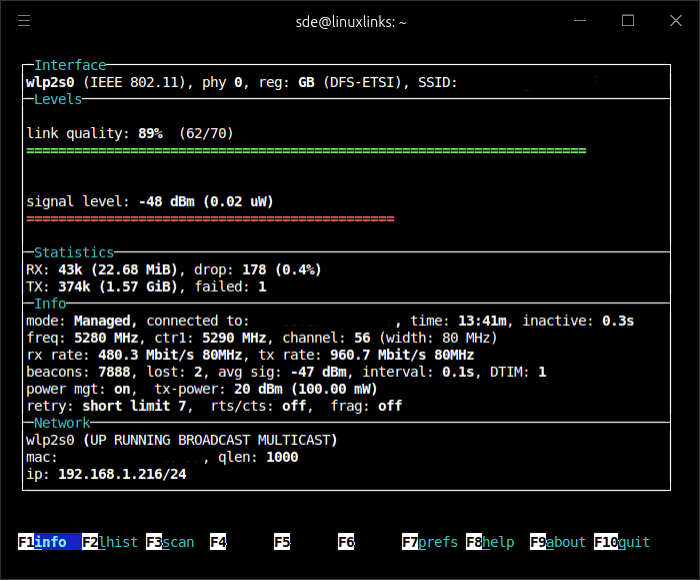Click avg sig -47 dBm value
This screenshot has height=580, width=700.
point(319,372)
